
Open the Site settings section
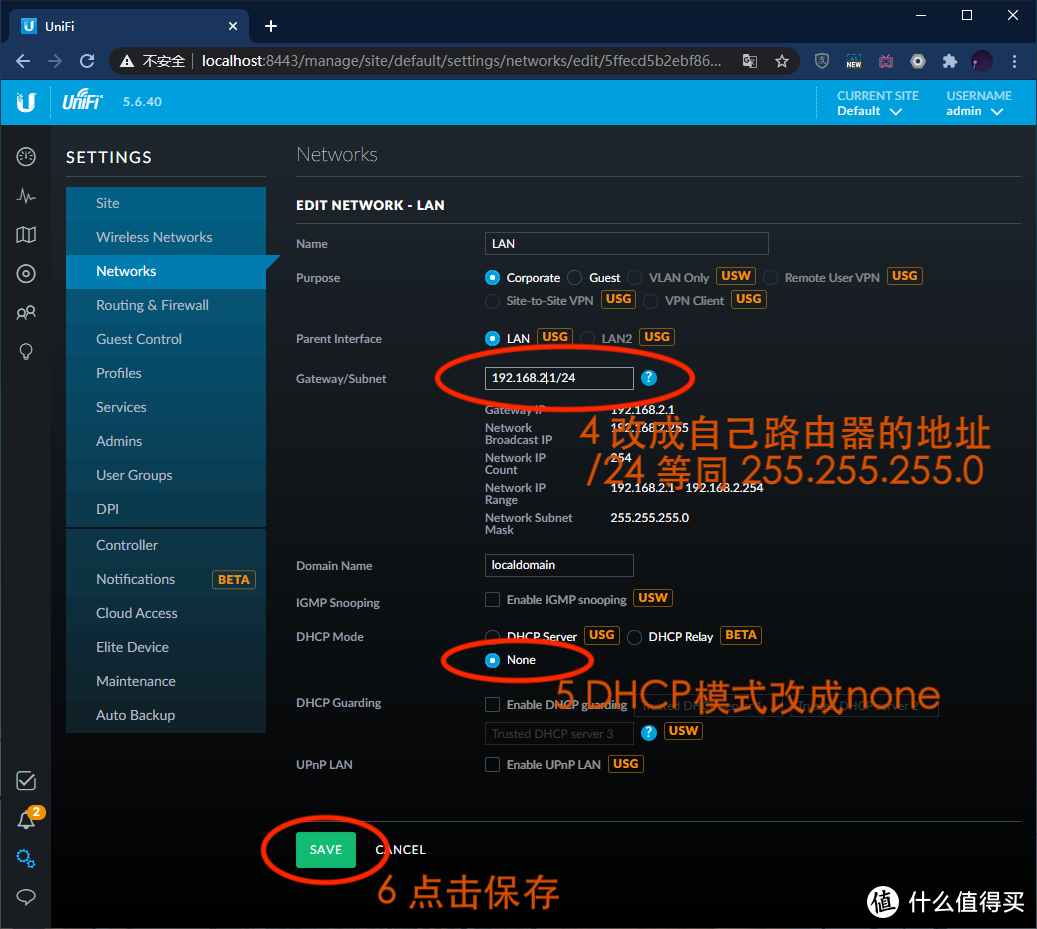tap(166, 204)
